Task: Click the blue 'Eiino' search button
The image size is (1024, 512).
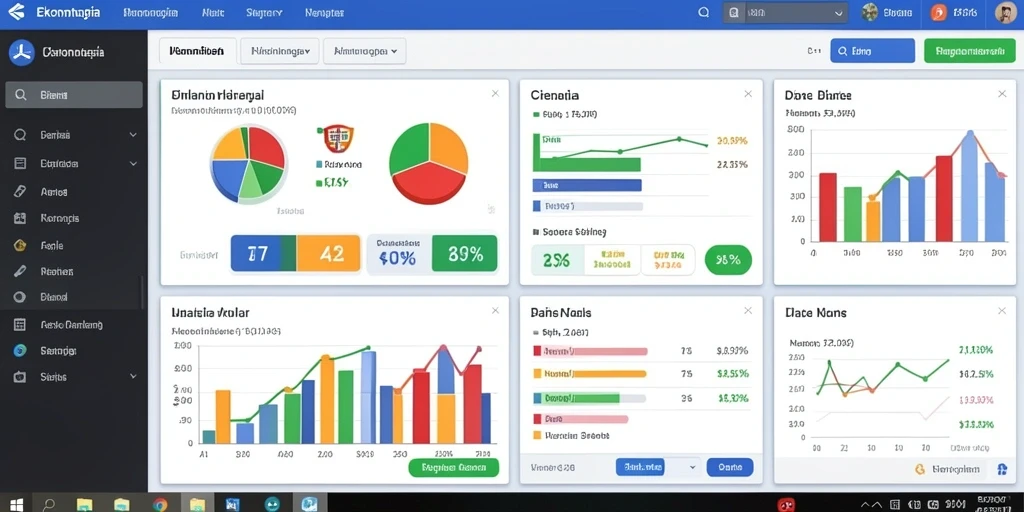Action: 872,50
